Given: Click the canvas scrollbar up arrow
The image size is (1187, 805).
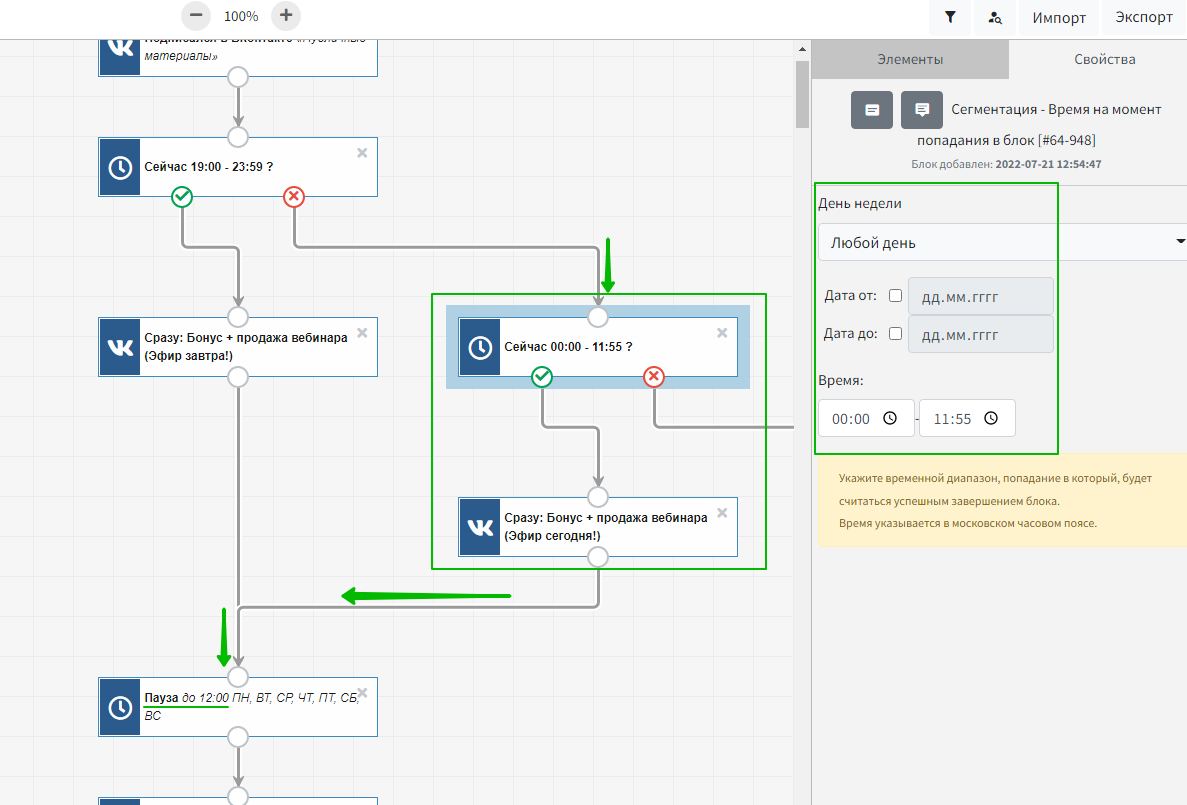Looking at the screenshot, I should click(x=802, y=49).
